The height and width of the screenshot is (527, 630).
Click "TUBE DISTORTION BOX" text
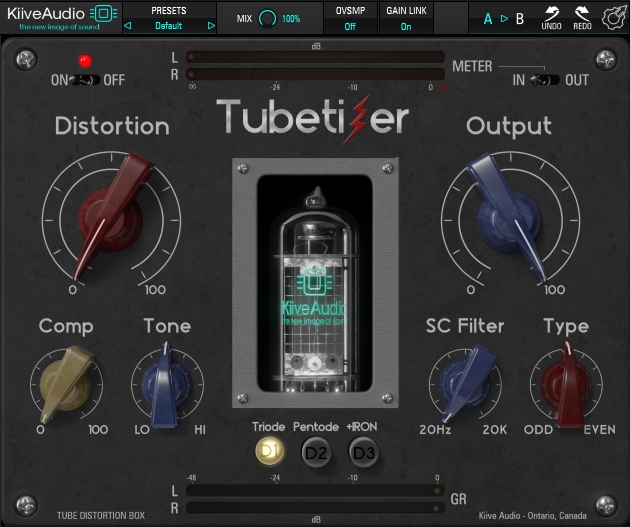(101, 515)
